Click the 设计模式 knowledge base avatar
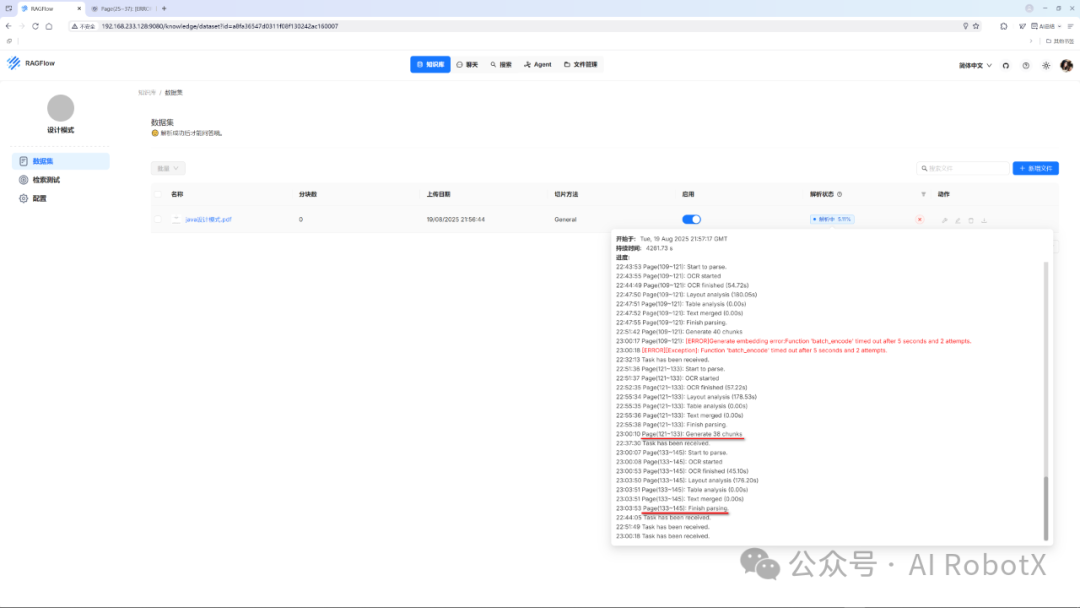The width and height of the screenshot is (1080, 608). point(61,108)
